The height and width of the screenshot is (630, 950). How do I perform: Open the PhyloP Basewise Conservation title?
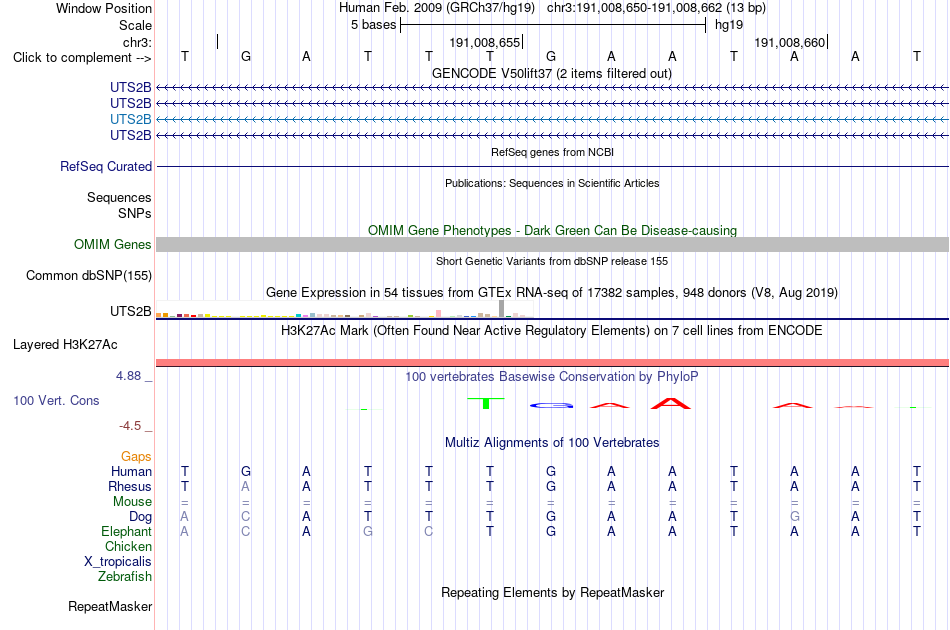[552, 377]
